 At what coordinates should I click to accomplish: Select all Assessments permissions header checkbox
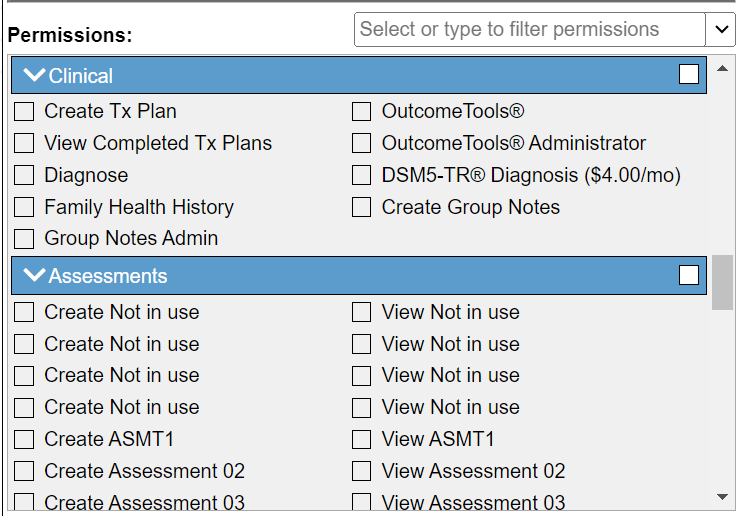[689, 275]
